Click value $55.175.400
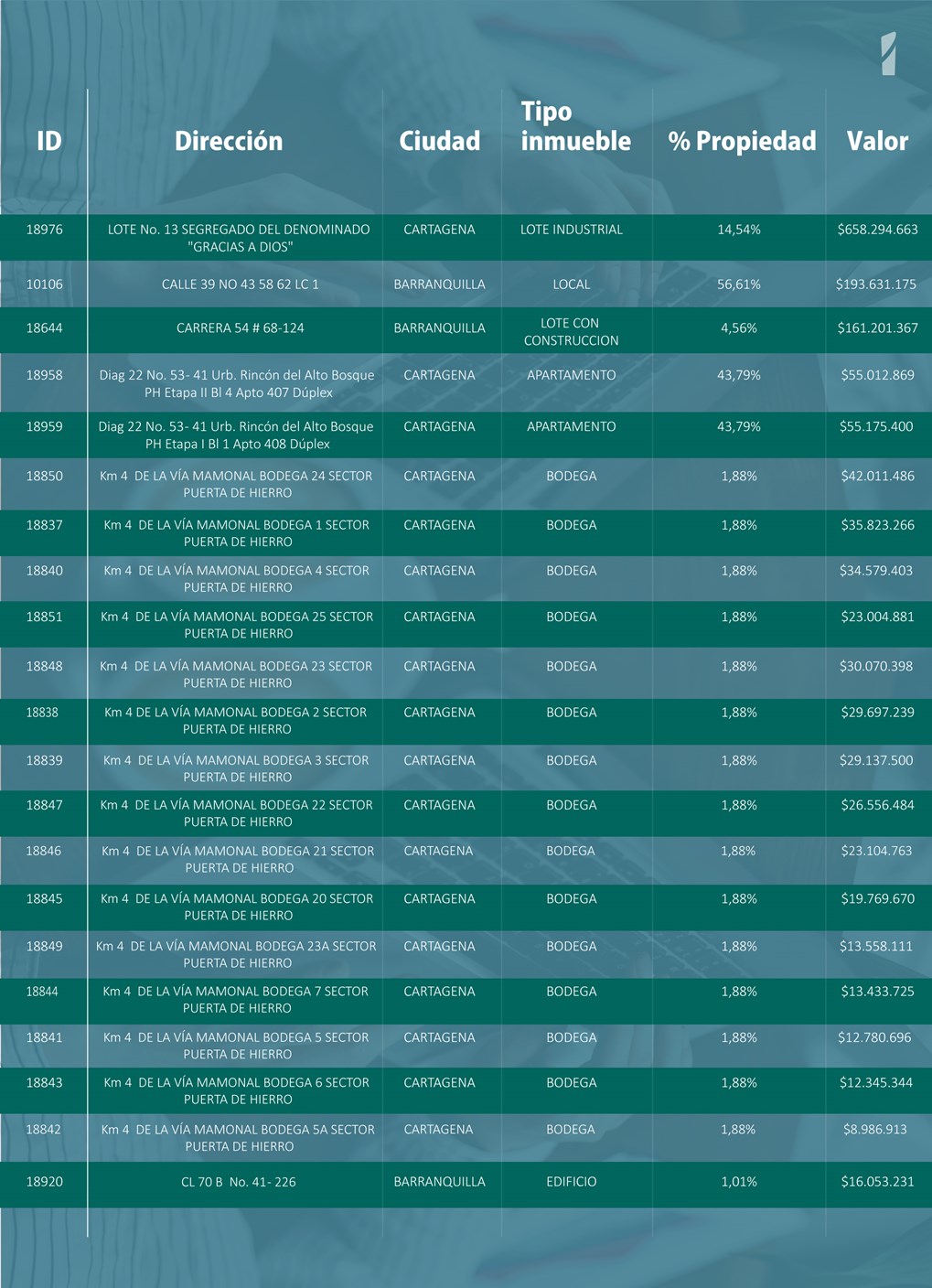The height and width of the screenshot is (1288, 932). (876, 426)
